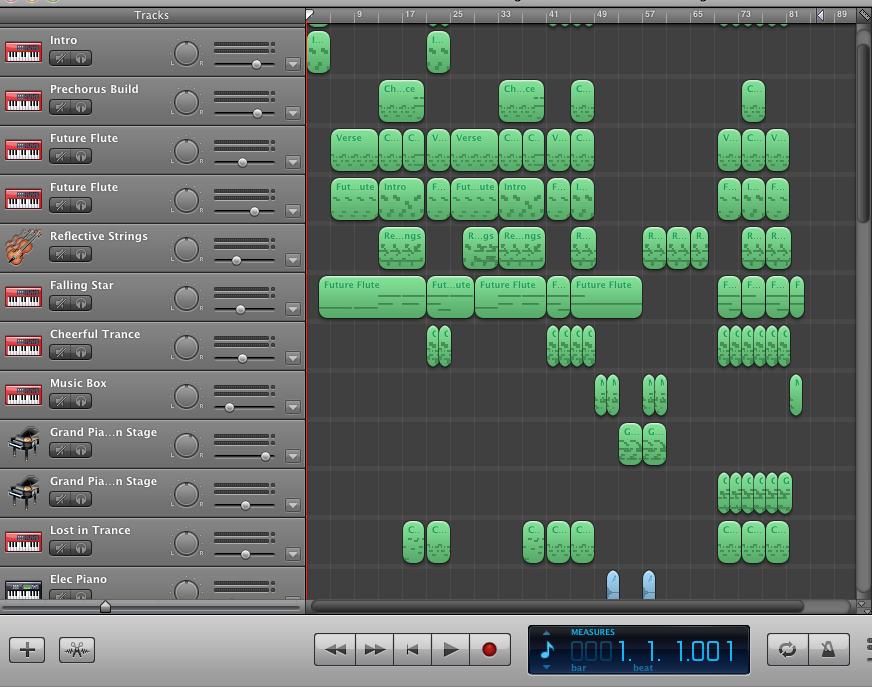Click the Elec Piano track instrument icon
The image size is (872, 687).
pyautogui.click(x=23, y=590)
